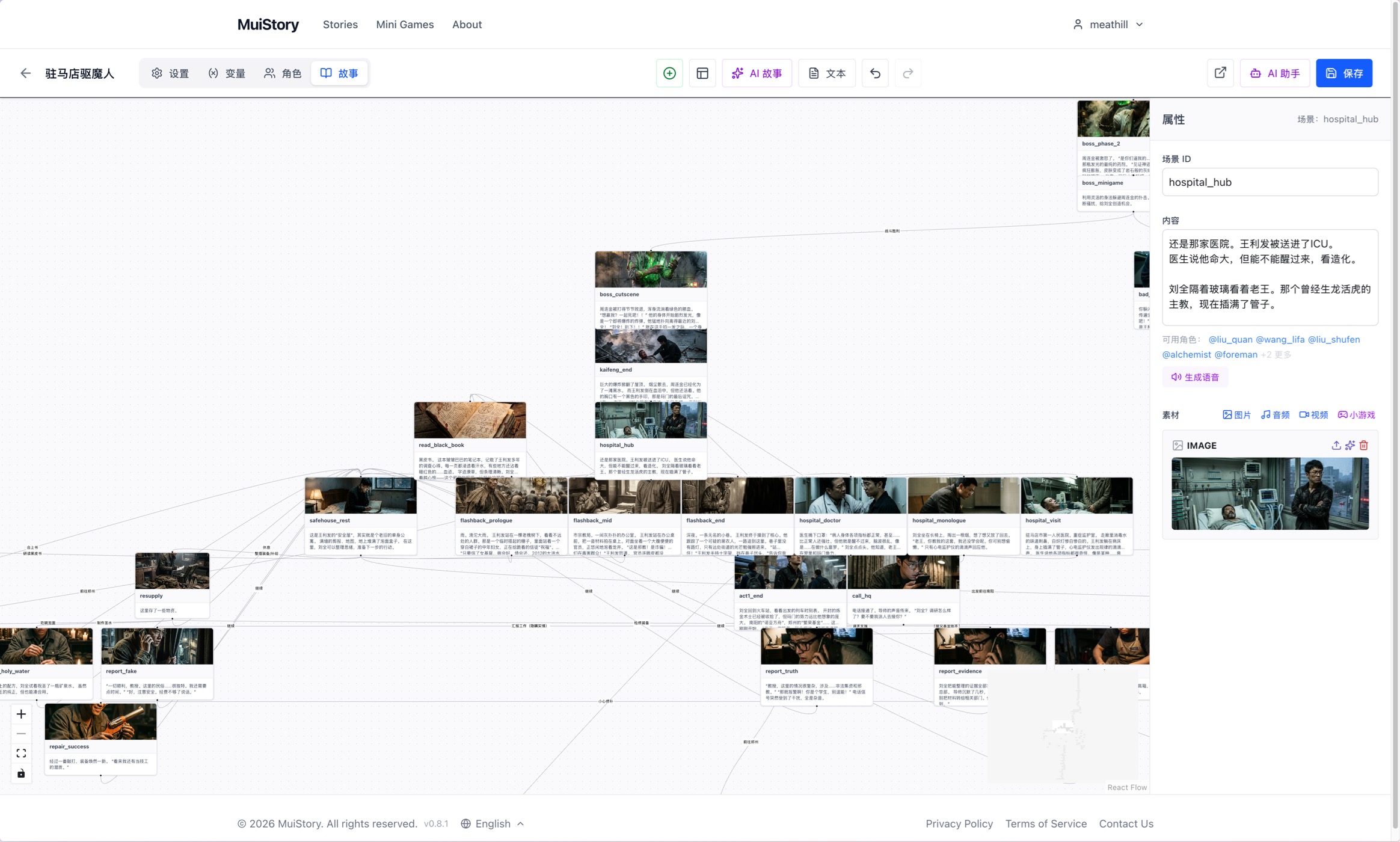The width and height of the screenshot is (1400, 842).
Task: Expand the English language selector
Action: click(493, 823)
